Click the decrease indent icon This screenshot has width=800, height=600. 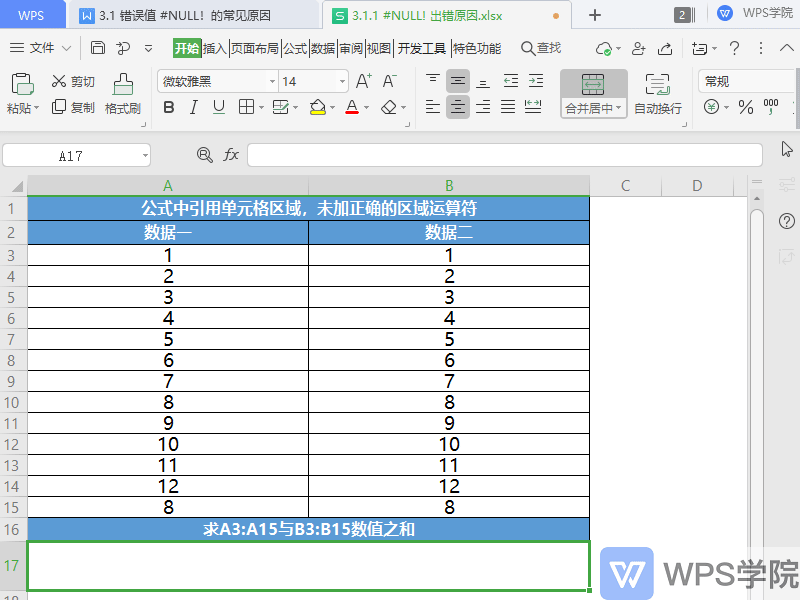tap(511, 81)
